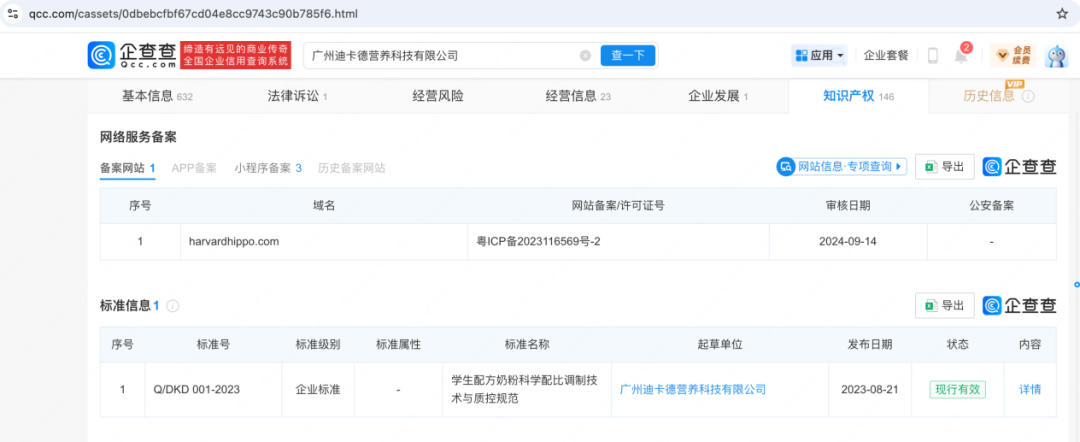Click the mobile phone app icon
1080x442 pixels.
click(x=932, y=56)
